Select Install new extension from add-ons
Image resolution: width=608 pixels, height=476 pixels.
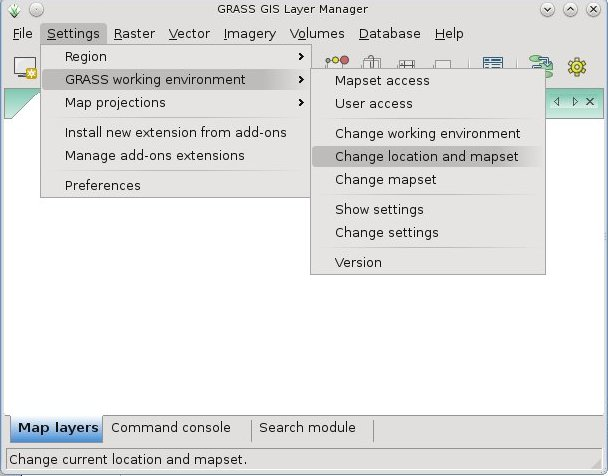(176, 133)
